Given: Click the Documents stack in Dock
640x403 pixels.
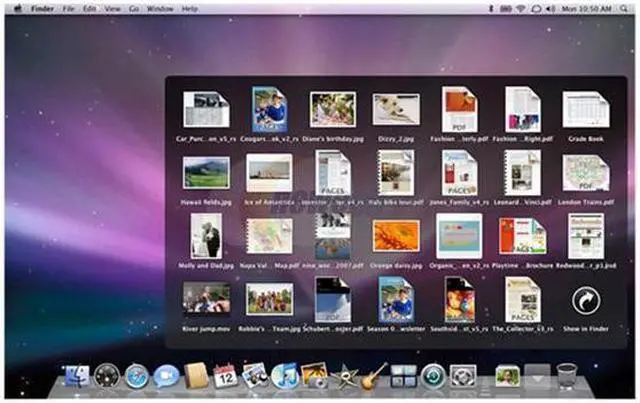Looking at the screenshot, I should click(507, 376).
